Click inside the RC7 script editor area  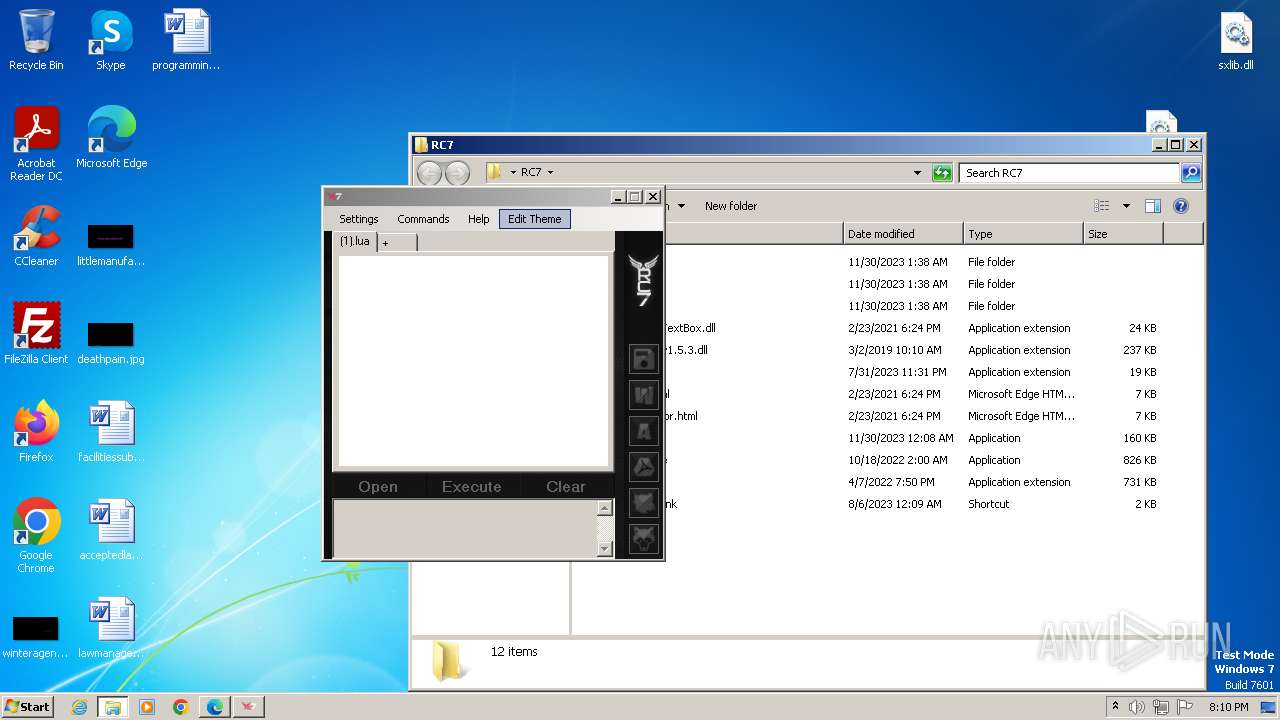coord(473,361)
